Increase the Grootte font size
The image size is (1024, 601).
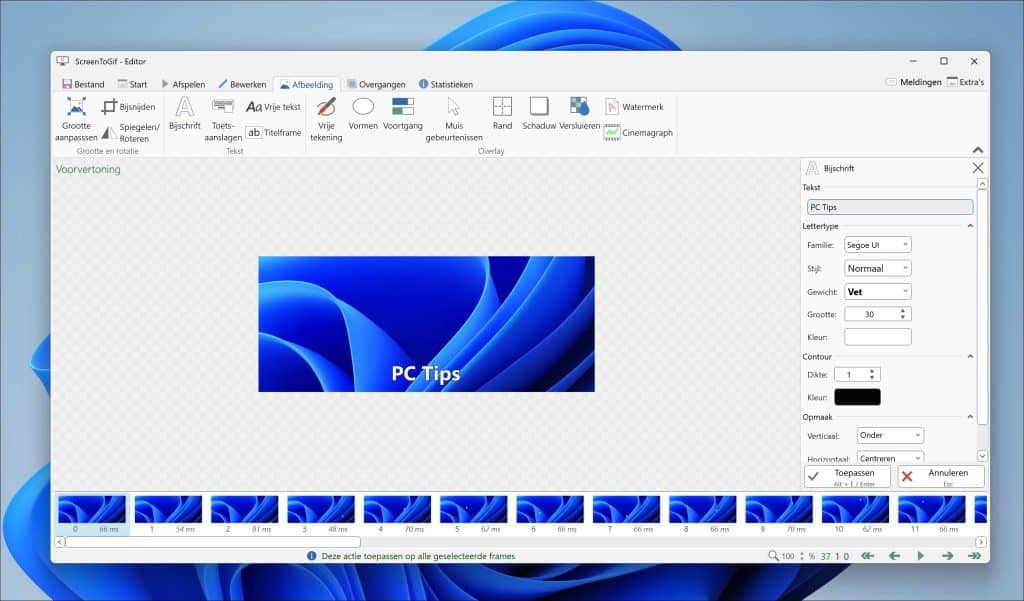[x=903, y=311]
